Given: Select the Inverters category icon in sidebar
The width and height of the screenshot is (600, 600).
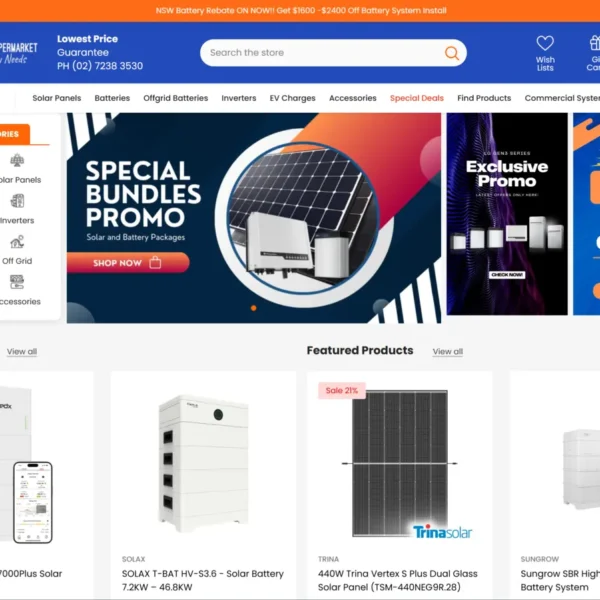Looking at the screenshot, I should [17, 201].
